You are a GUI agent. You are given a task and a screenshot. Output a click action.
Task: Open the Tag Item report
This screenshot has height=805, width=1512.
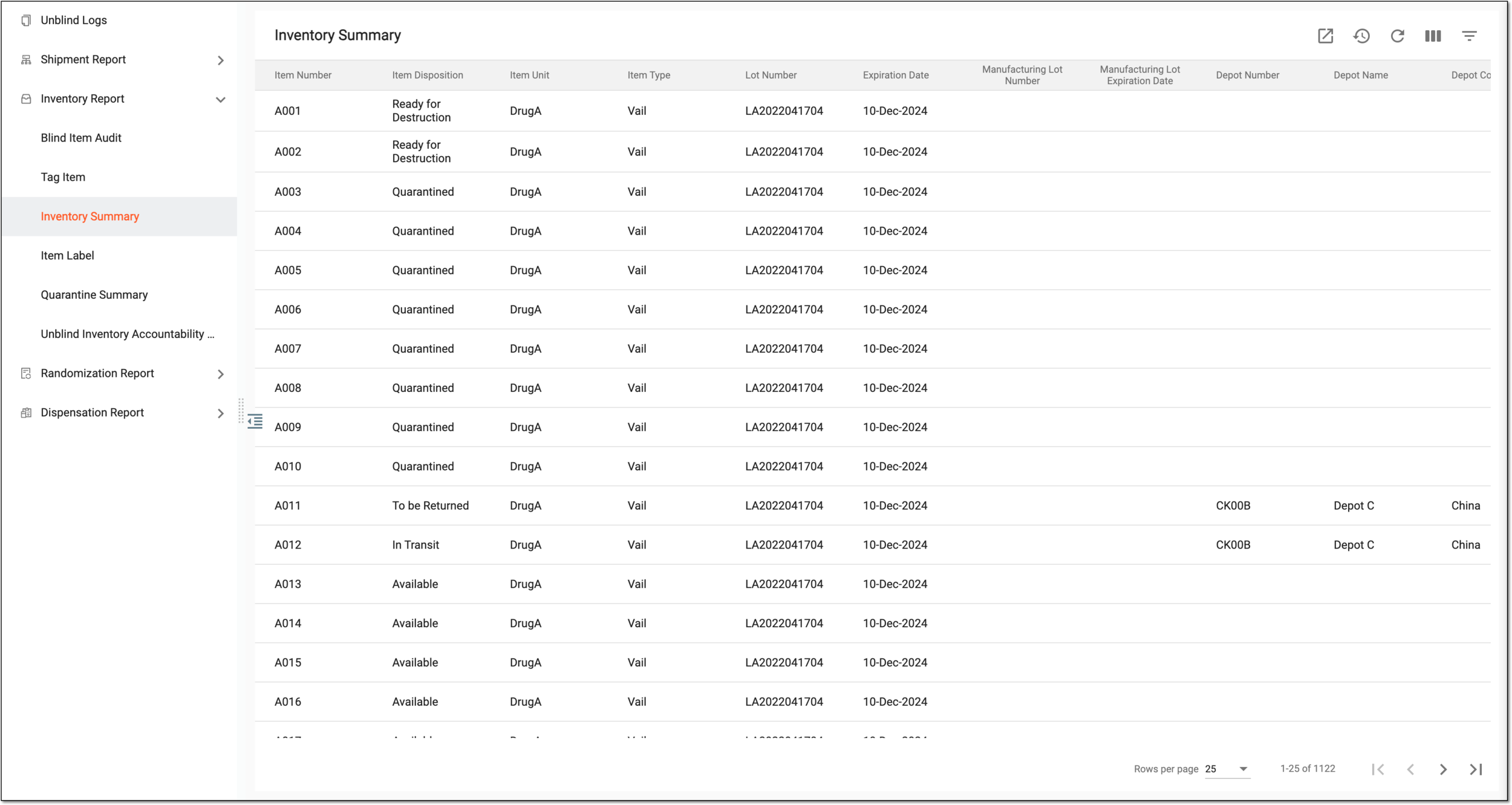click(63, 177)
